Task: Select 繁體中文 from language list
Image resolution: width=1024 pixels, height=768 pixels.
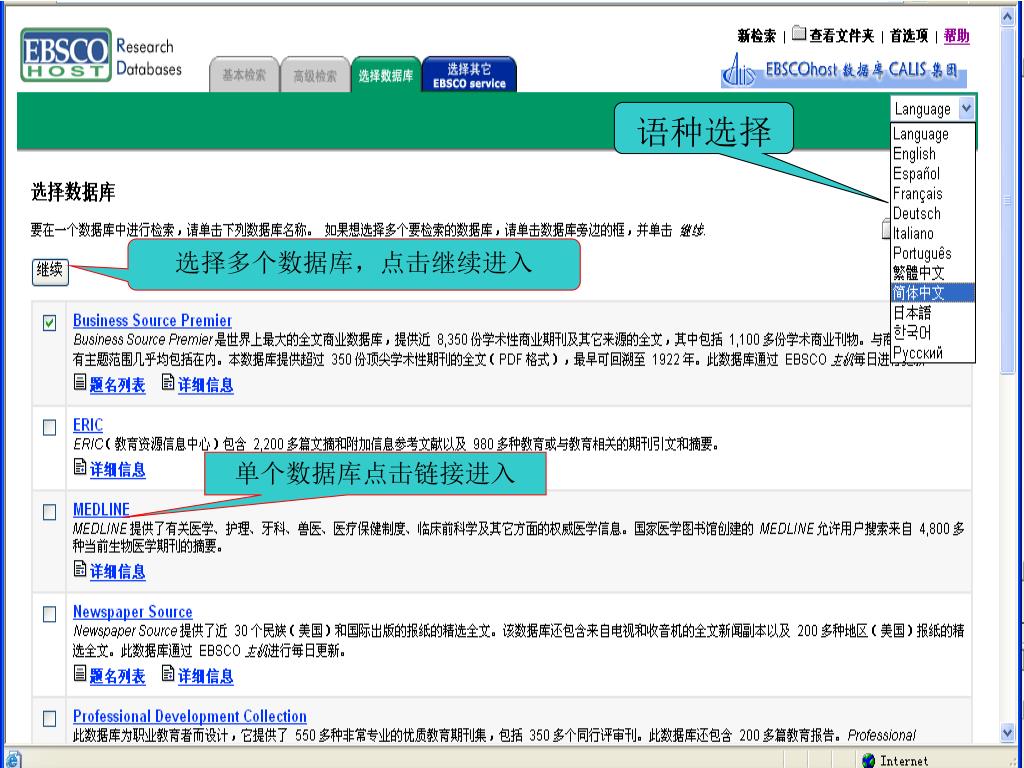Action: pos(933,273)
